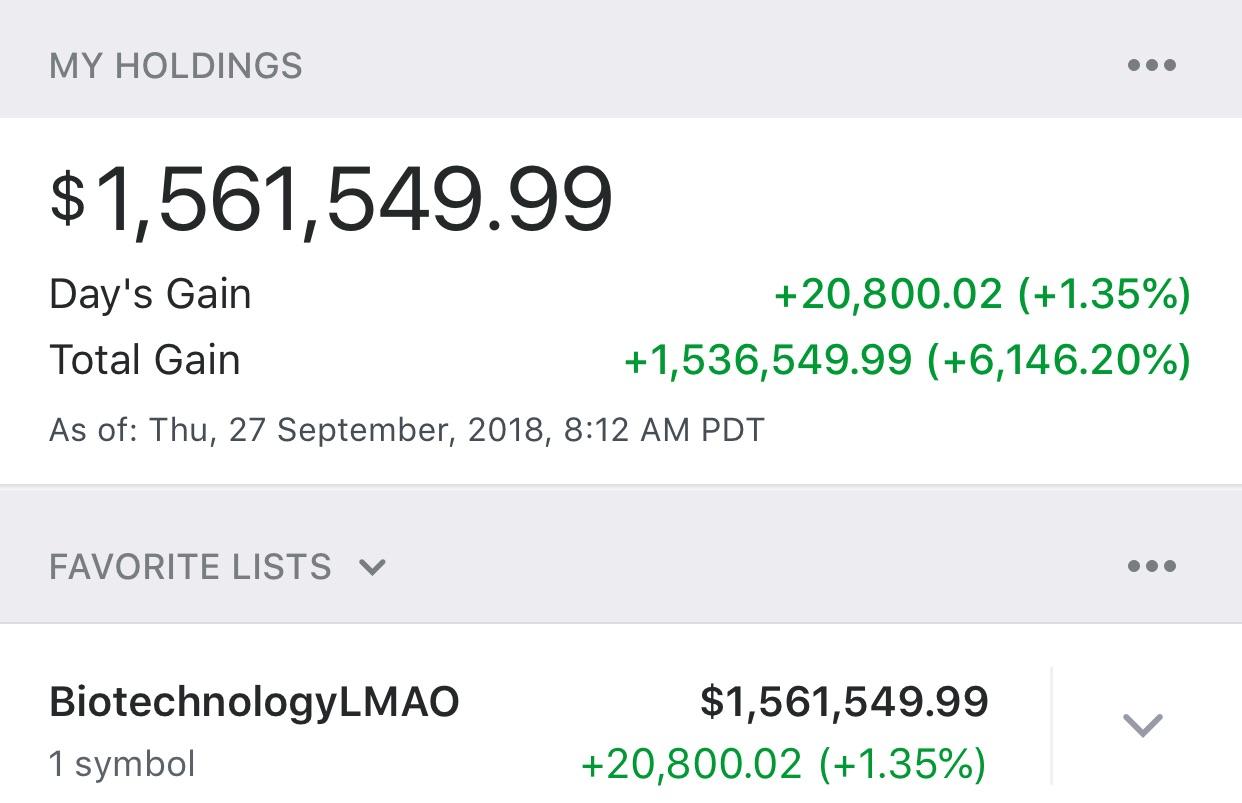Toggle the Day's Gain display
This screenshot has width=1242, height=803.
click(x=150, y=294)
